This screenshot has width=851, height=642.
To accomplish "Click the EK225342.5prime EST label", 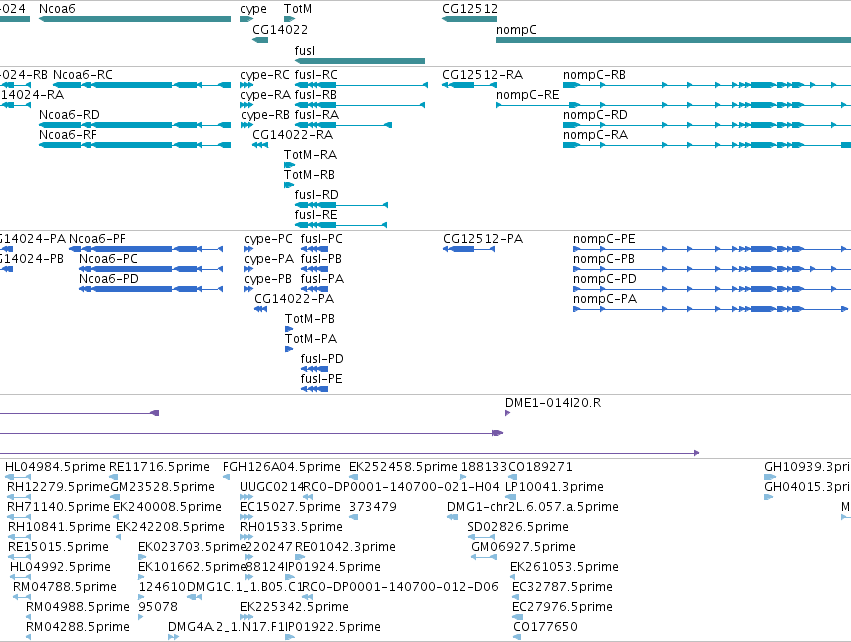I will coord(294,607).
